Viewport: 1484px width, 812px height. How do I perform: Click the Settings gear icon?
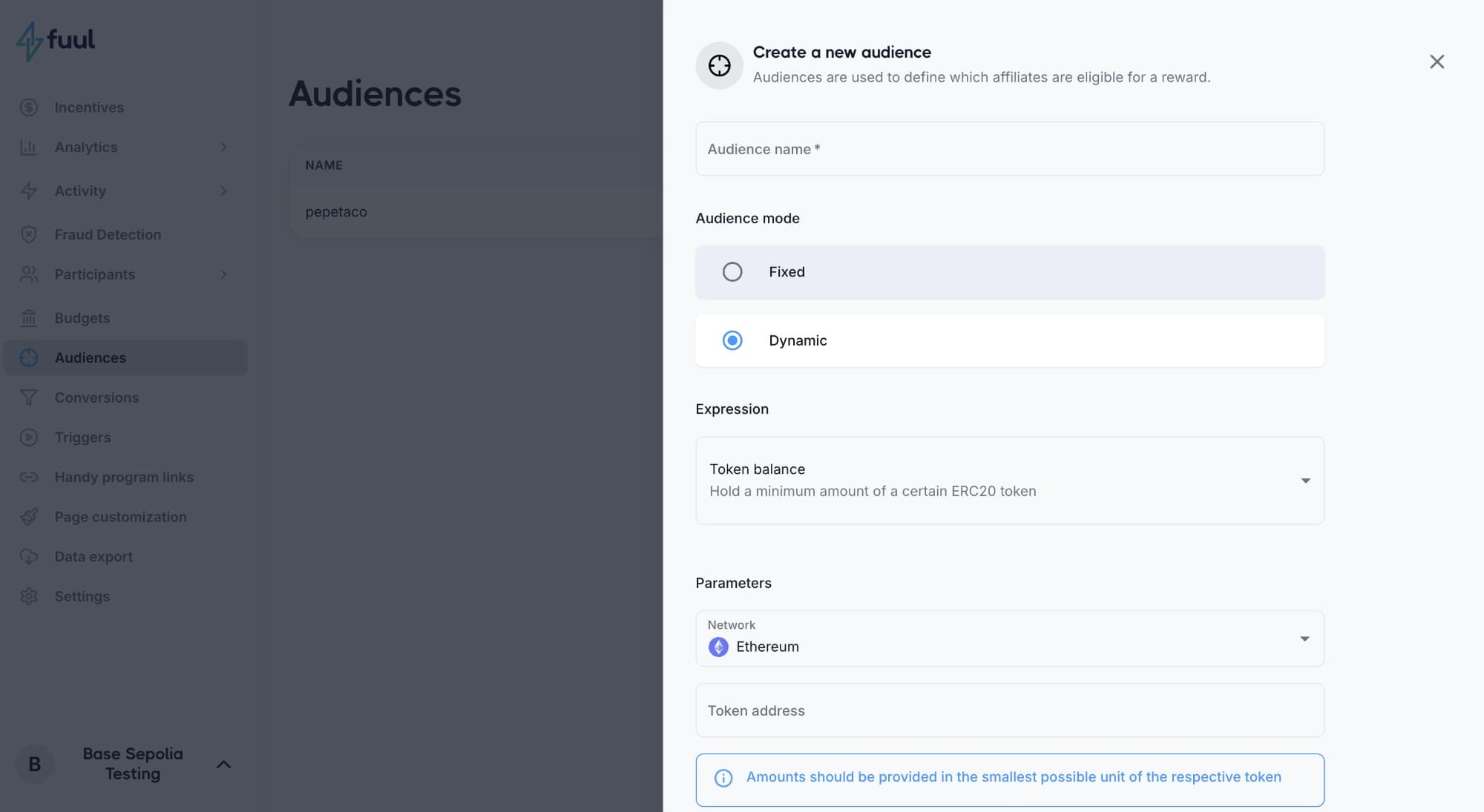click(29, 596)
